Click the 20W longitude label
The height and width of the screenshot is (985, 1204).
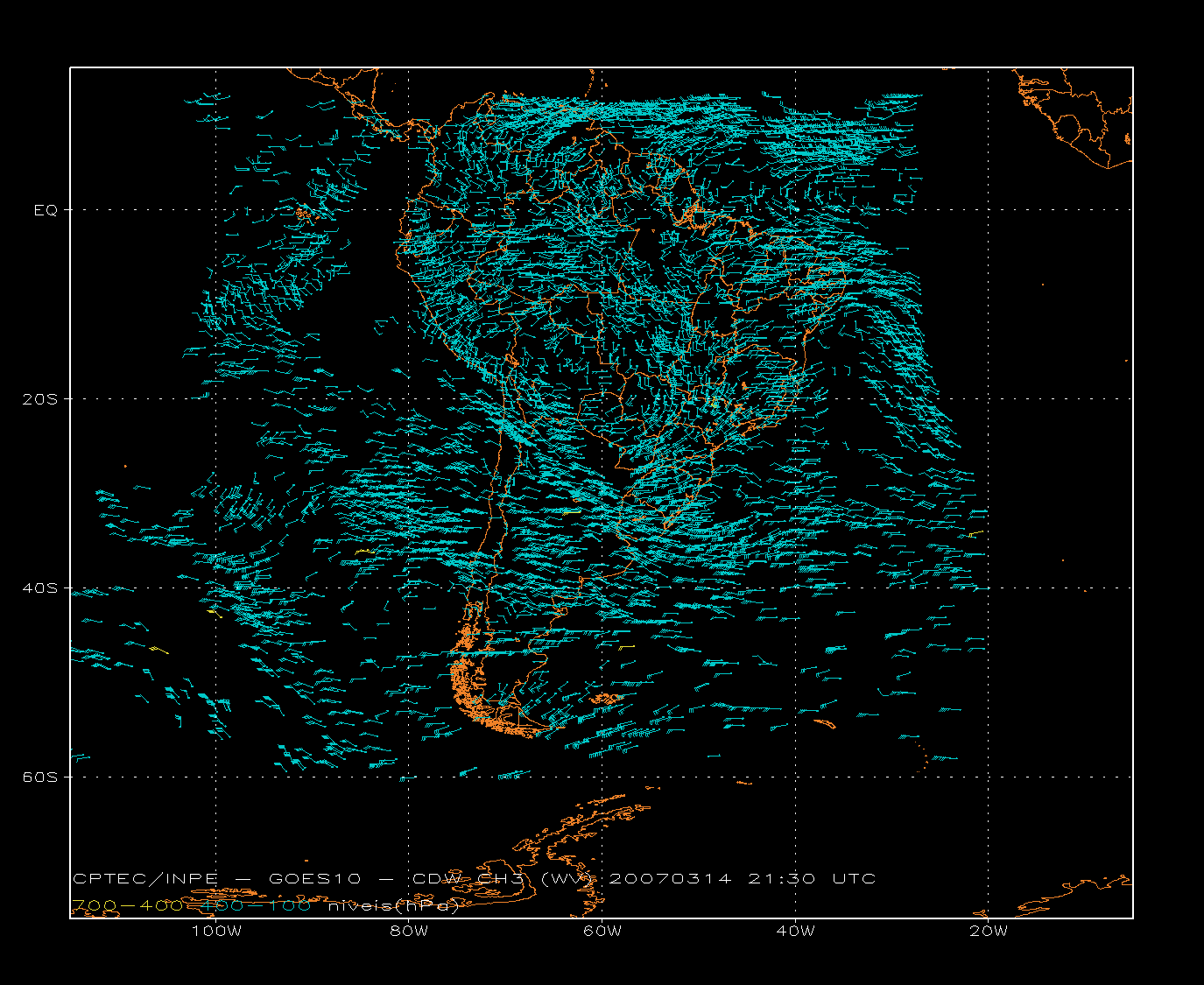(x=989, y=931)
